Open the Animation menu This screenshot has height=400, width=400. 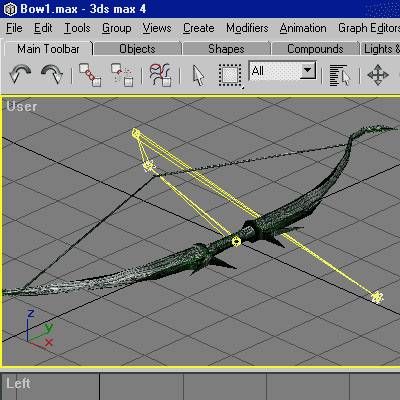click(303, 28)
